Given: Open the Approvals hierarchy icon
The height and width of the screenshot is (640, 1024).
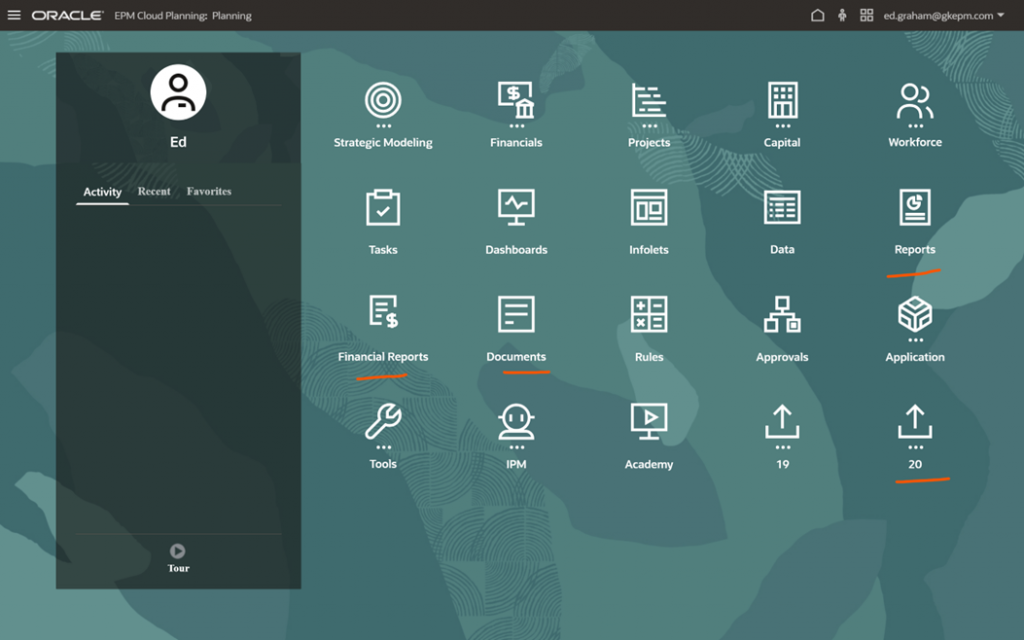Looking at the screenshot, I should pos(782,314).
